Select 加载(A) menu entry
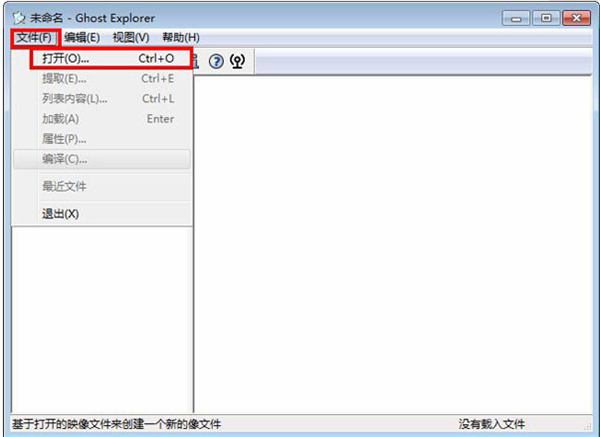This screenshot has width=600, height=437. click(x=102, y=119)
